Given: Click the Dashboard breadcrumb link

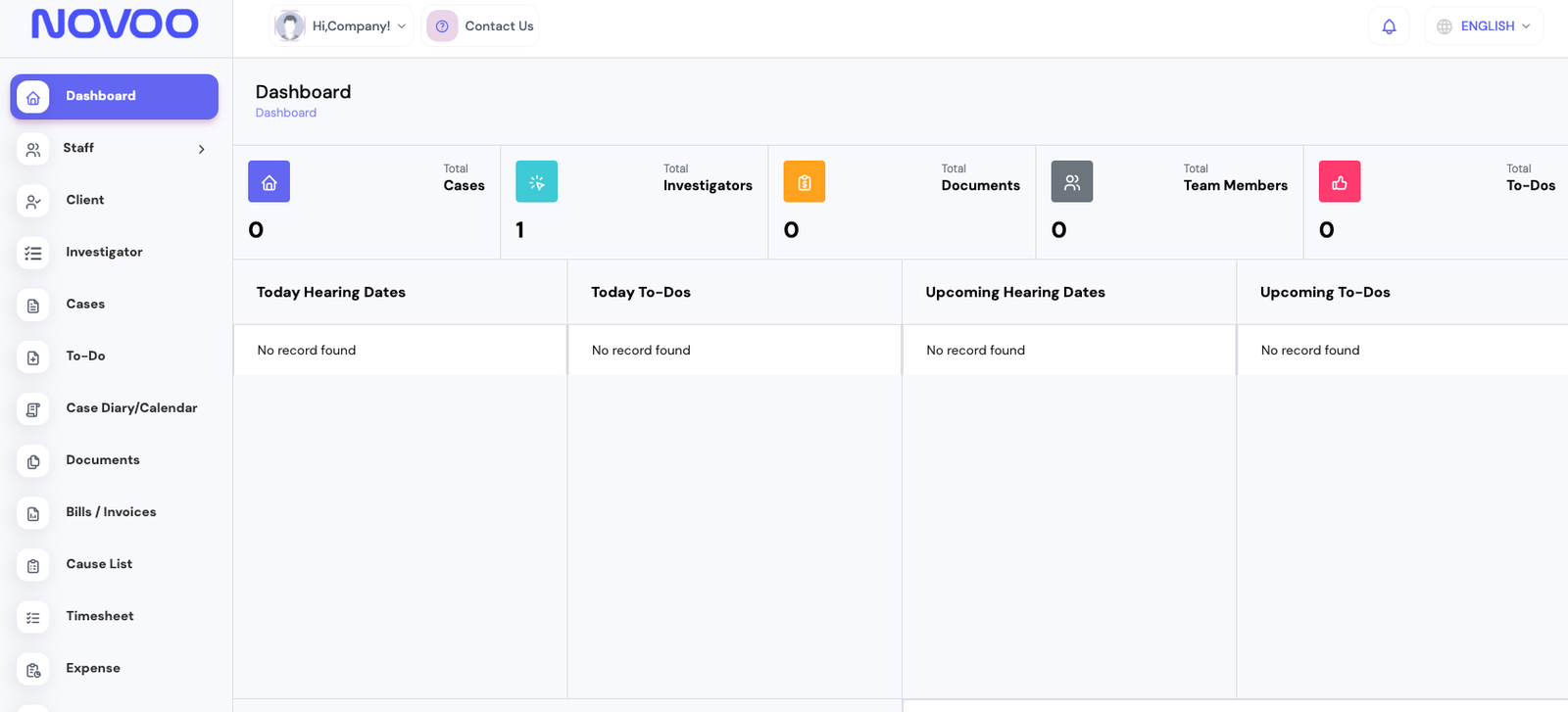Looking at the screenshot, I should pos(285,113).
